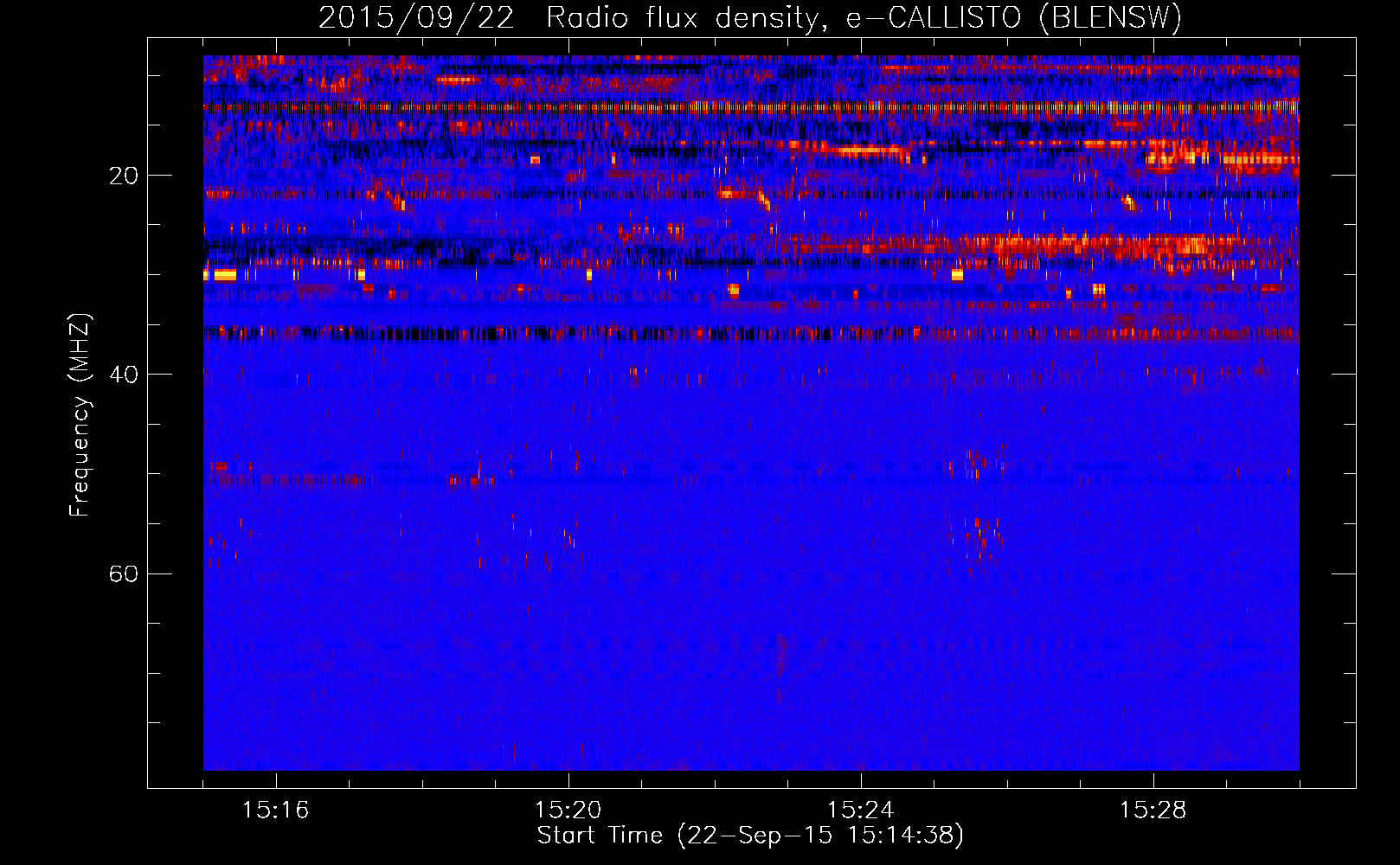Select the 15:20 time tick label
The image size is (1400, 865).
[568, 811]
